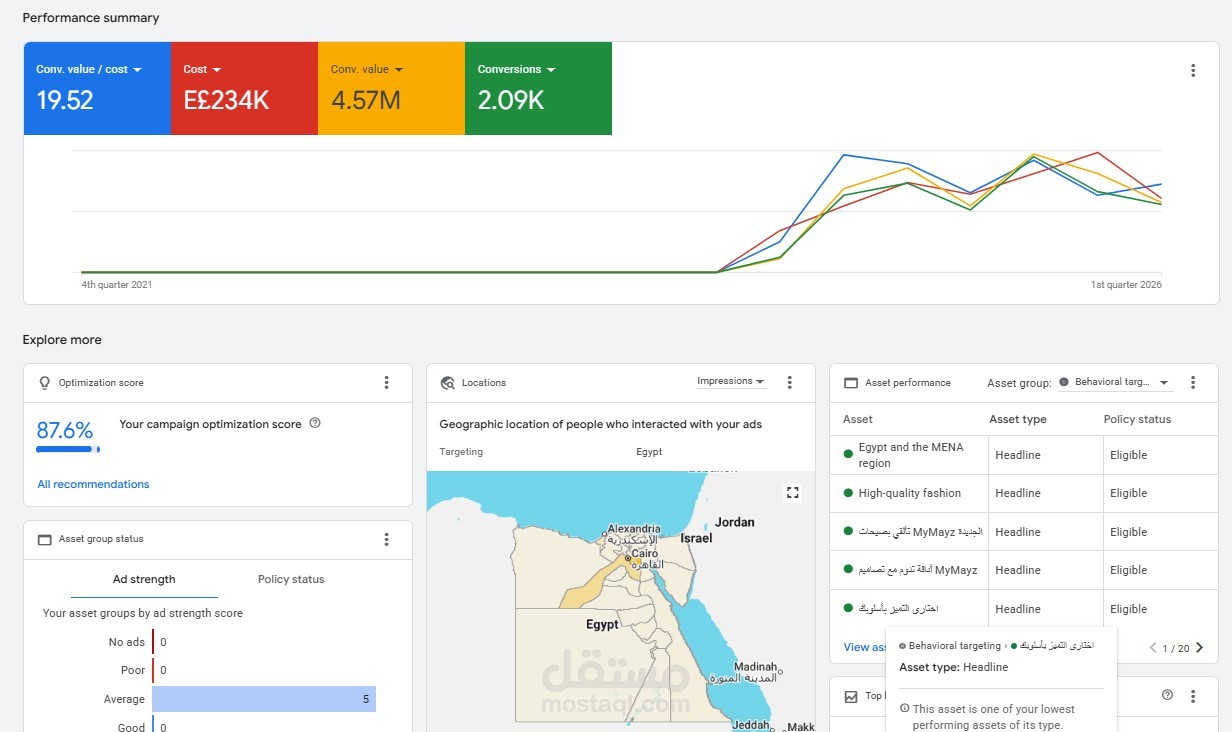Go to previous page of assets
The width and height of the screenshot is (1232, 732).
1152,648
